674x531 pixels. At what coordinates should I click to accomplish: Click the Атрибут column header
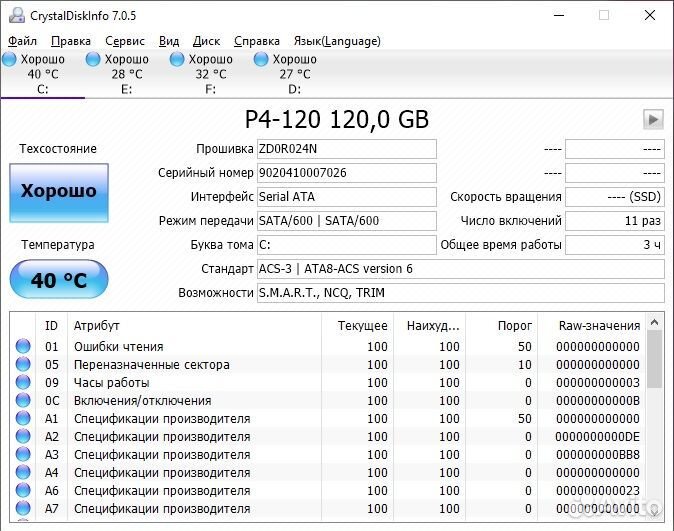click(x=194, y=326)
